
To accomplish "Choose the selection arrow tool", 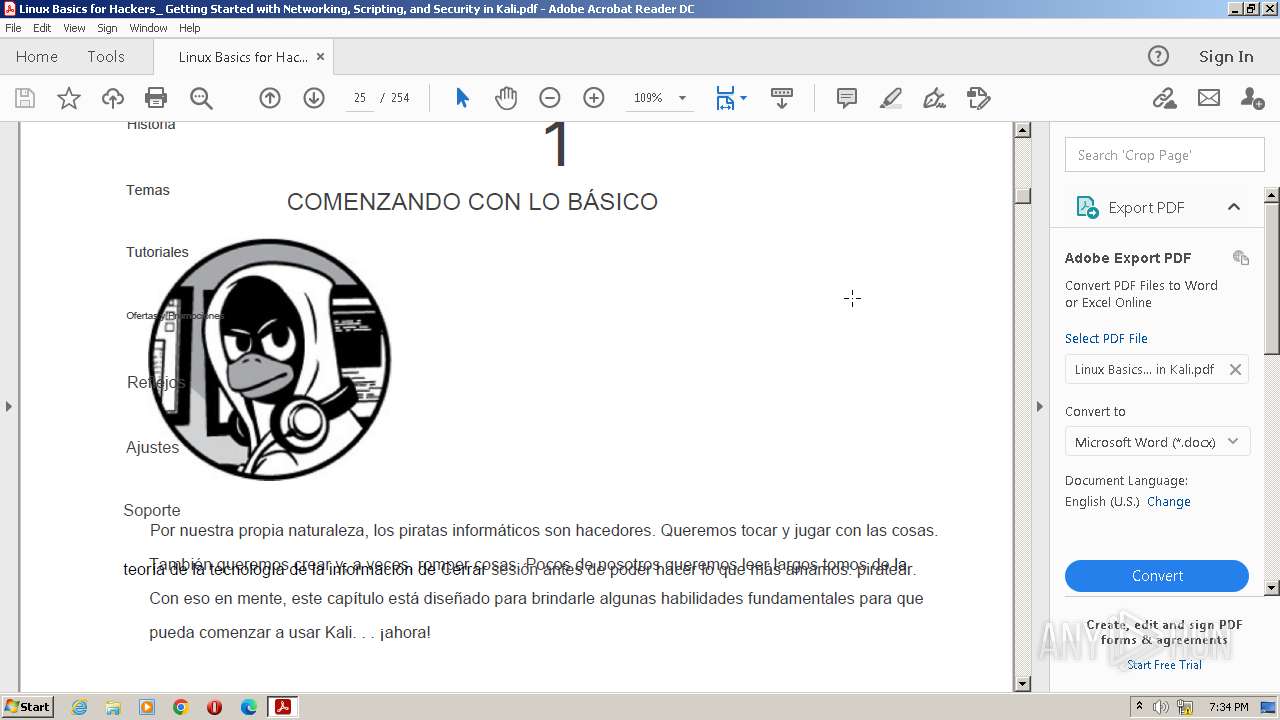I will [462, 98].
